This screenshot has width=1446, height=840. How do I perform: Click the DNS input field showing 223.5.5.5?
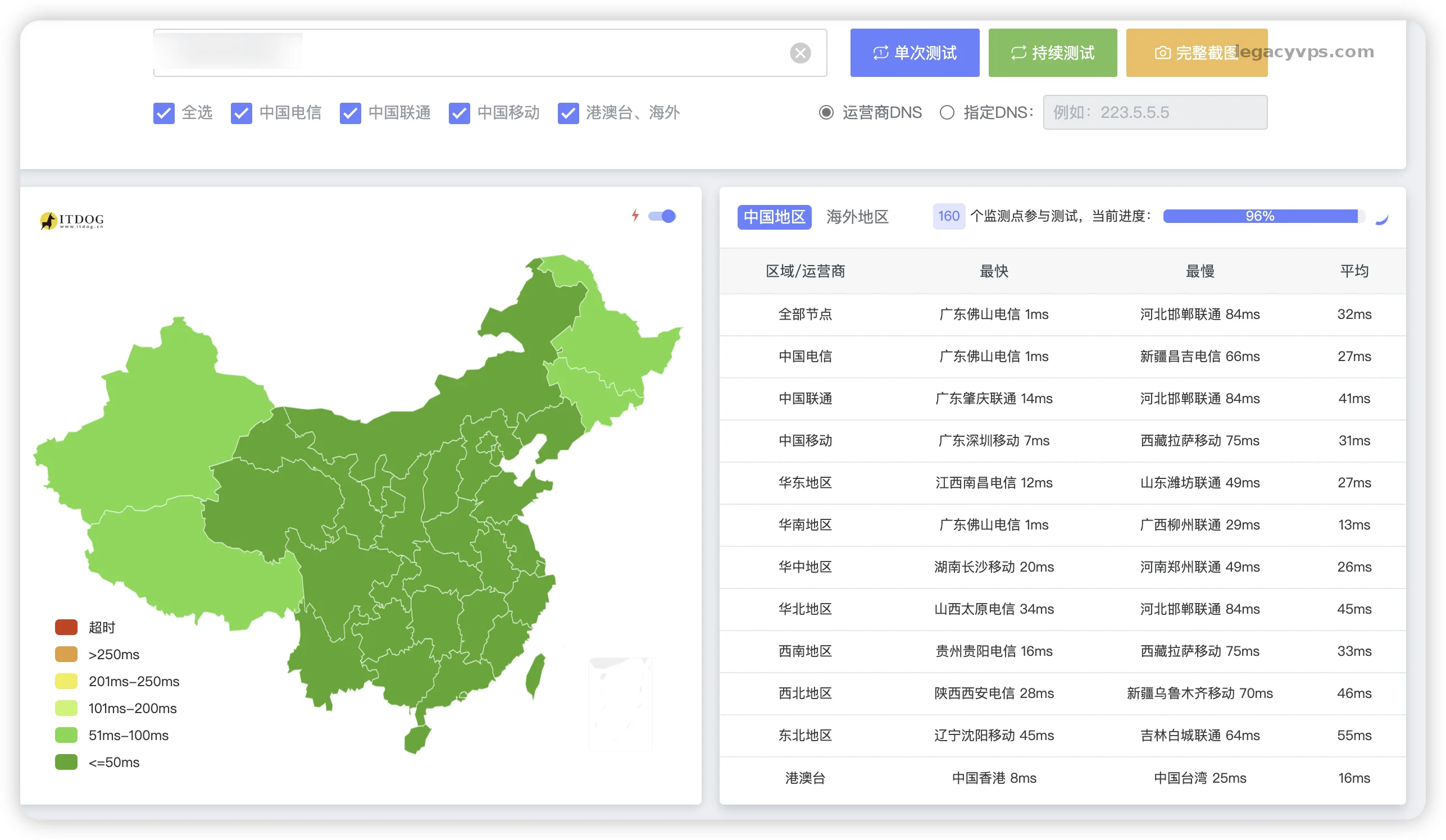pos(1154,112)
